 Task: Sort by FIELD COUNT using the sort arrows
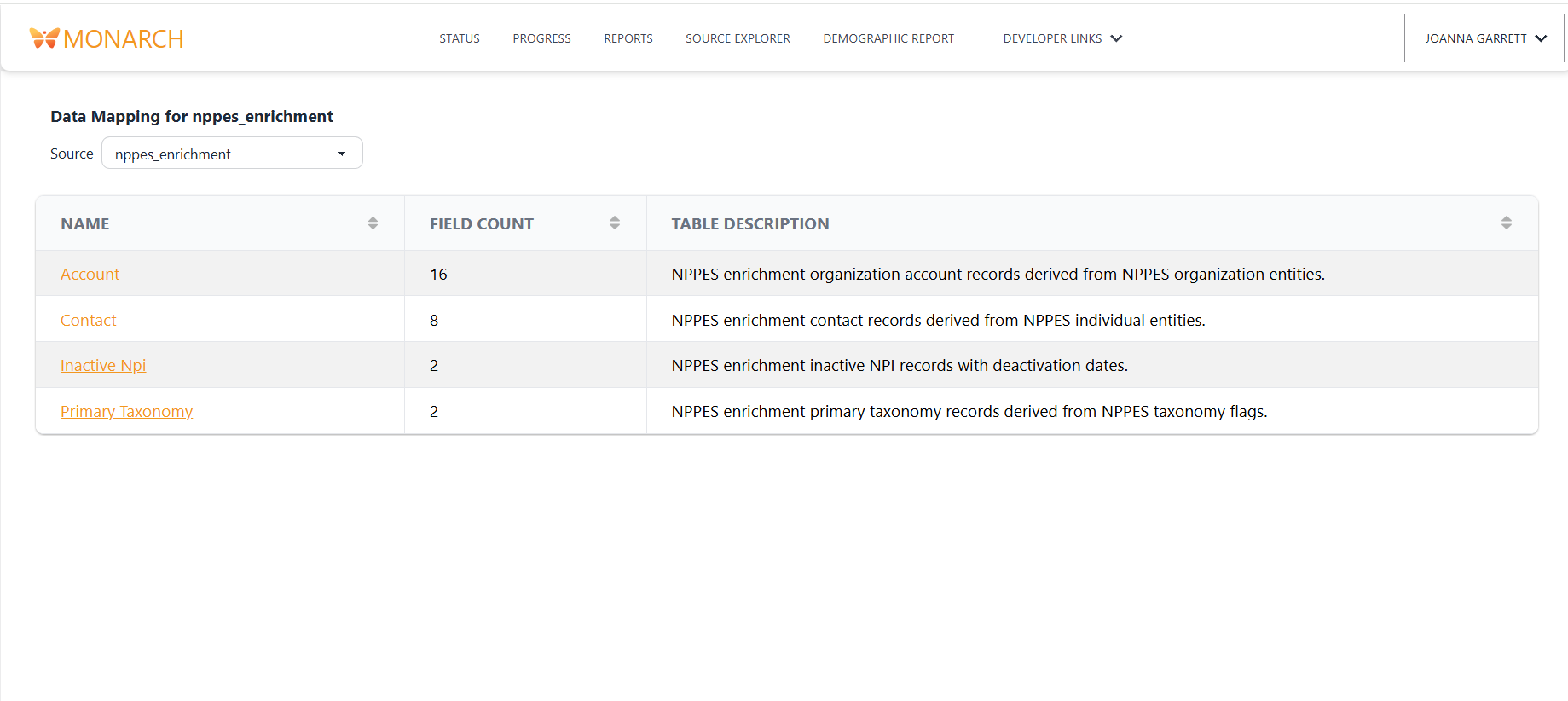tap(615, 223)
